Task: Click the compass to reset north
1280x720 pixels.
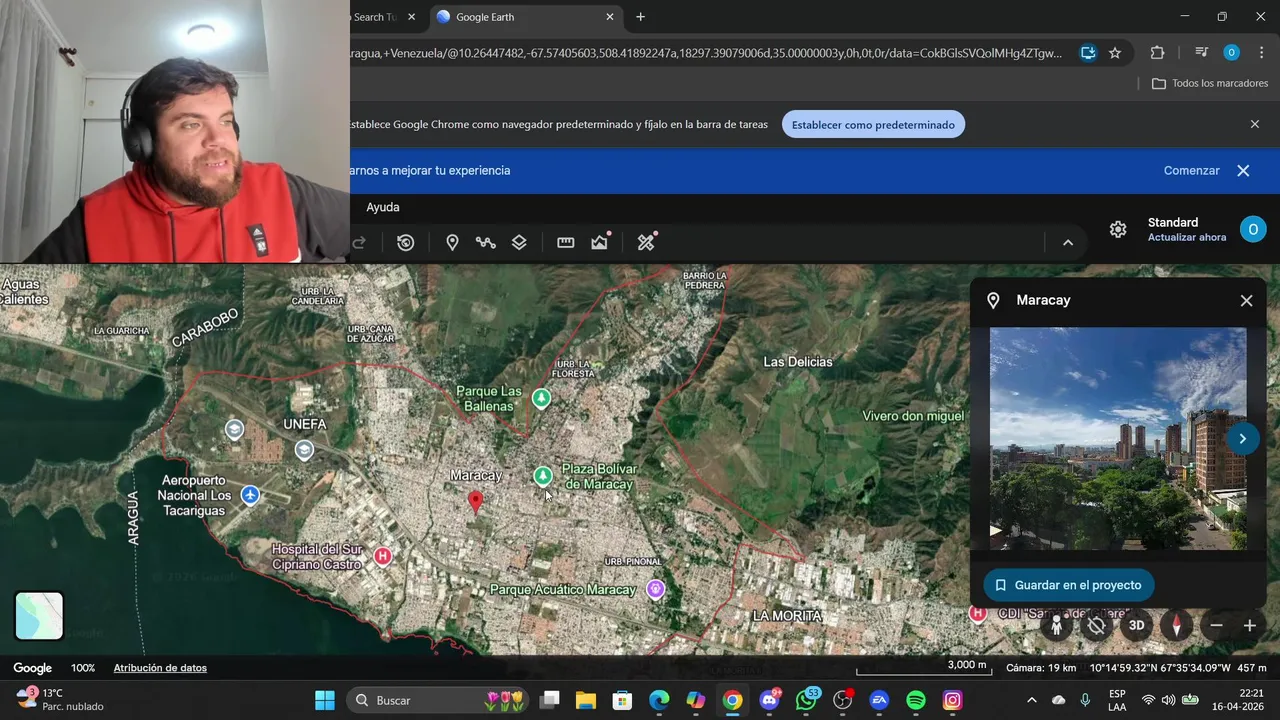Action: 1177,626
